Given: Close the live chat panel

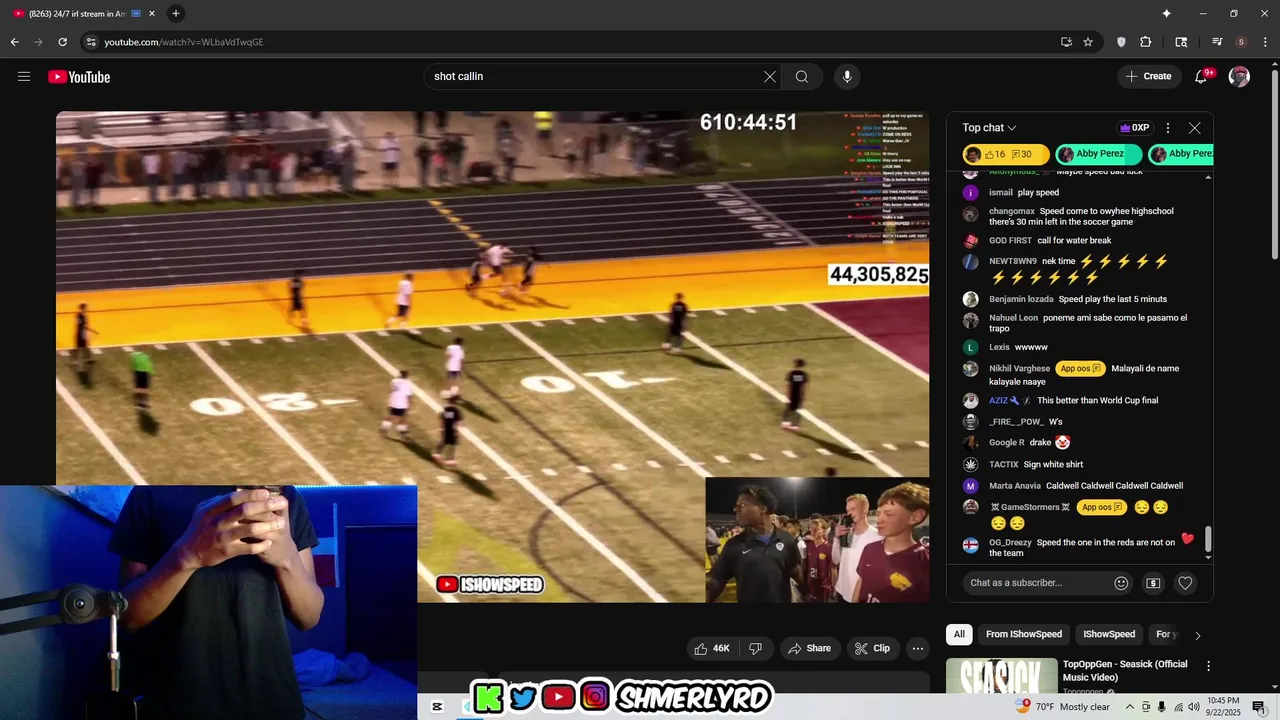Looking at the screenshot, I should point(1194,128).
